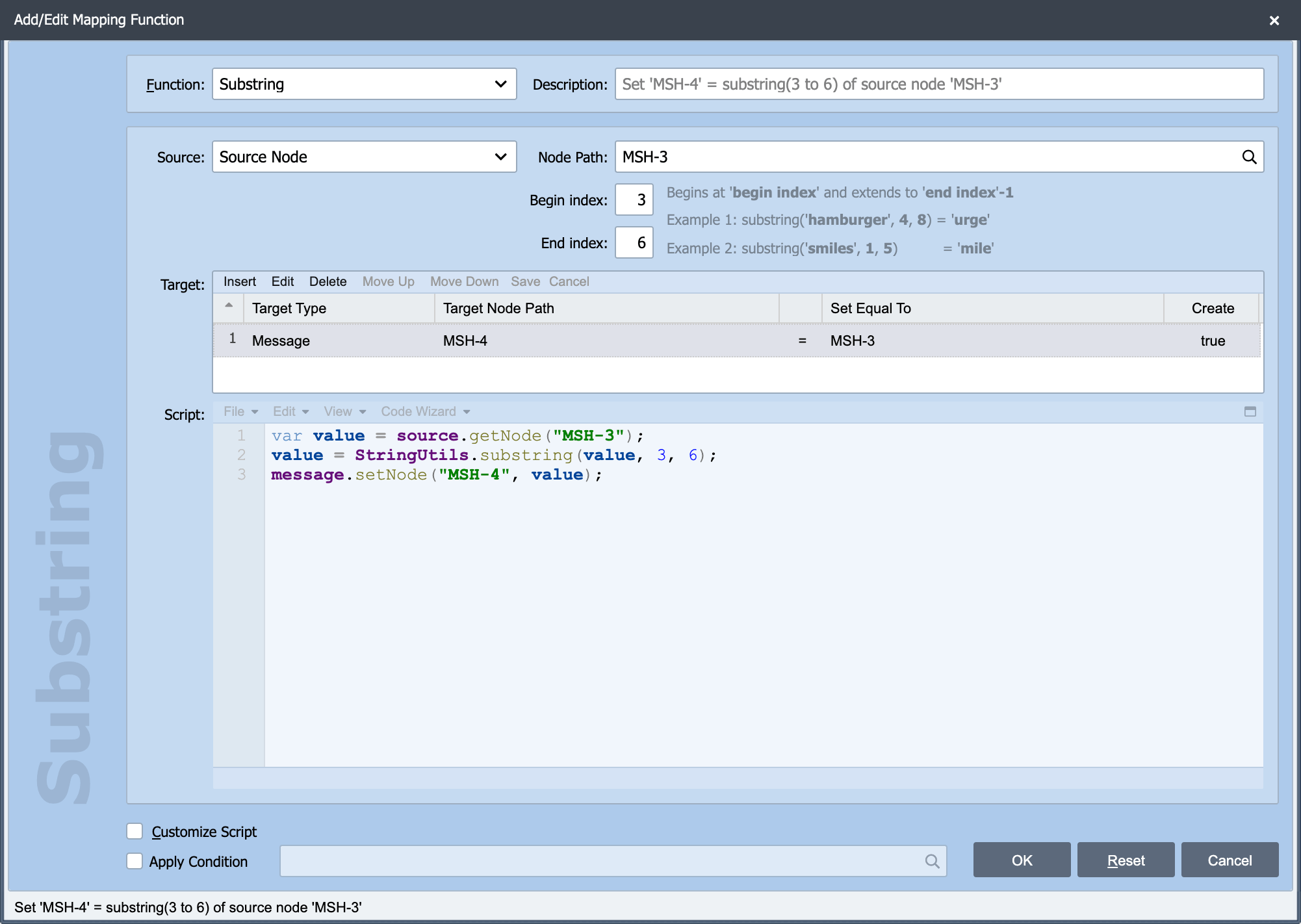The height and width of the screenshot is (924, 1301).
Task: Enable the Customize Script checkbox
Action: coord(135,831)
